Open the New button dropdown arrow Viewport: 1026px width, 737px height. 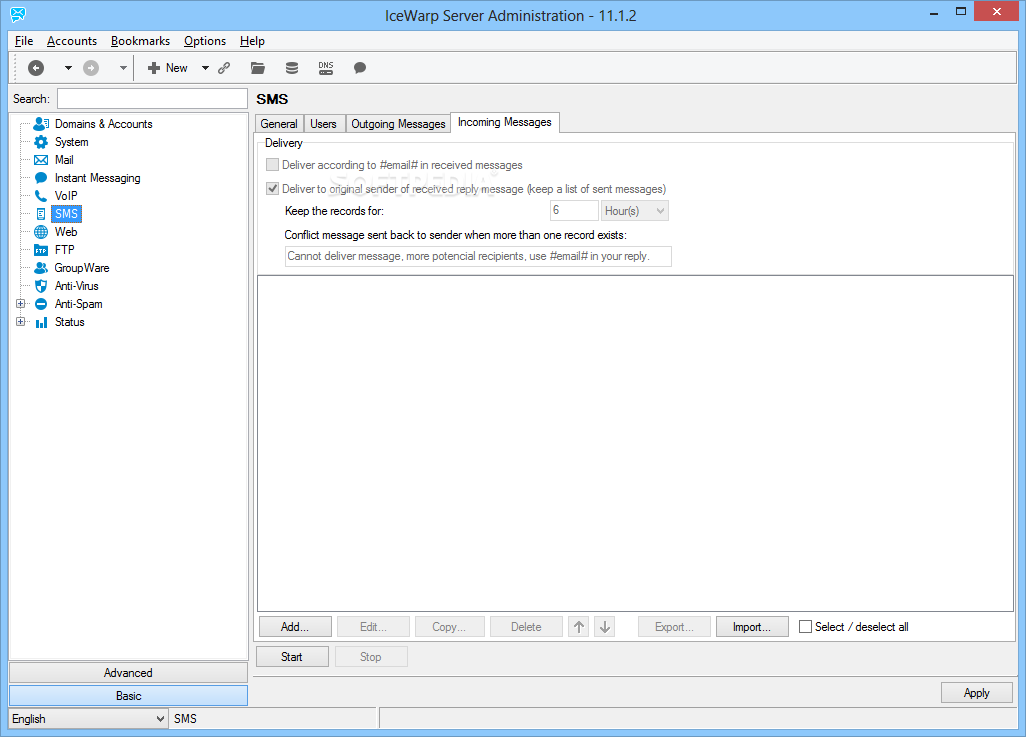coord(205,68)
